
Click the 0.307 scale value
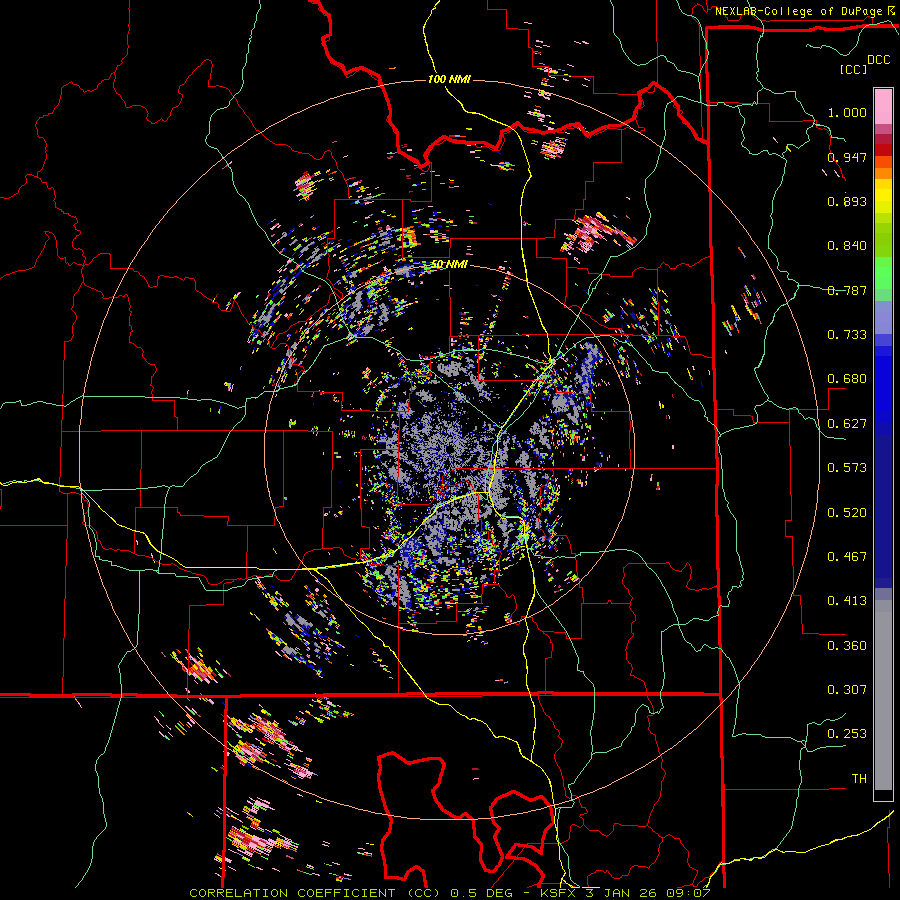[x=847, y=690]
